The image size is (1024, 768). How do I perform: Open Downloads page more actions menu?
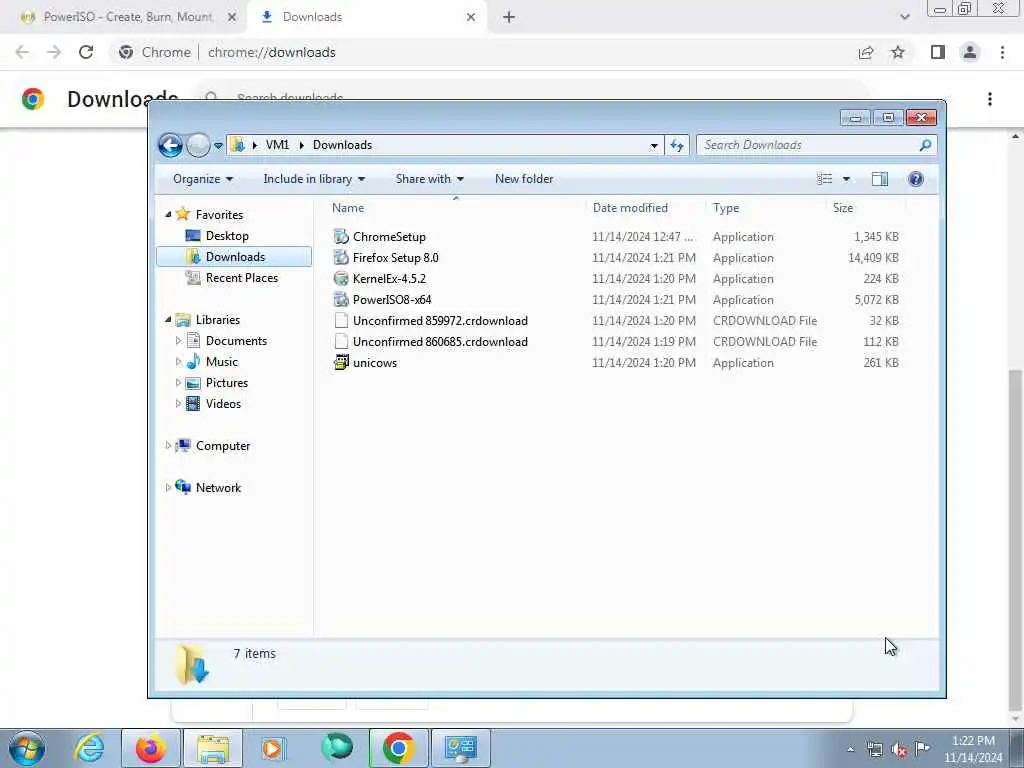[x=990, y=99]
